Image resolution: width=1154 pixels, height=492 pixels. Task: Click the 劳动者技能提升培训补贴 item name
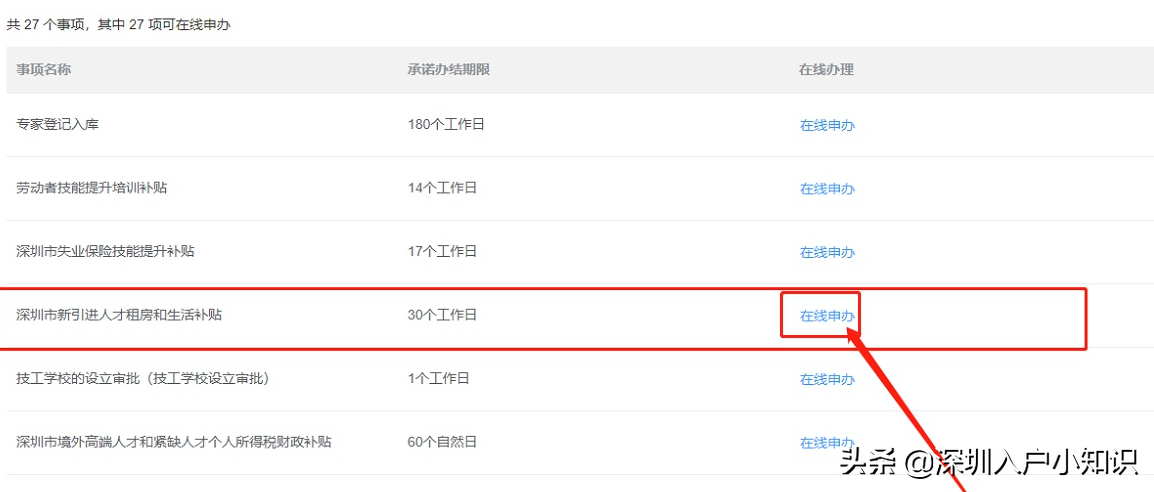click(91, 188)
